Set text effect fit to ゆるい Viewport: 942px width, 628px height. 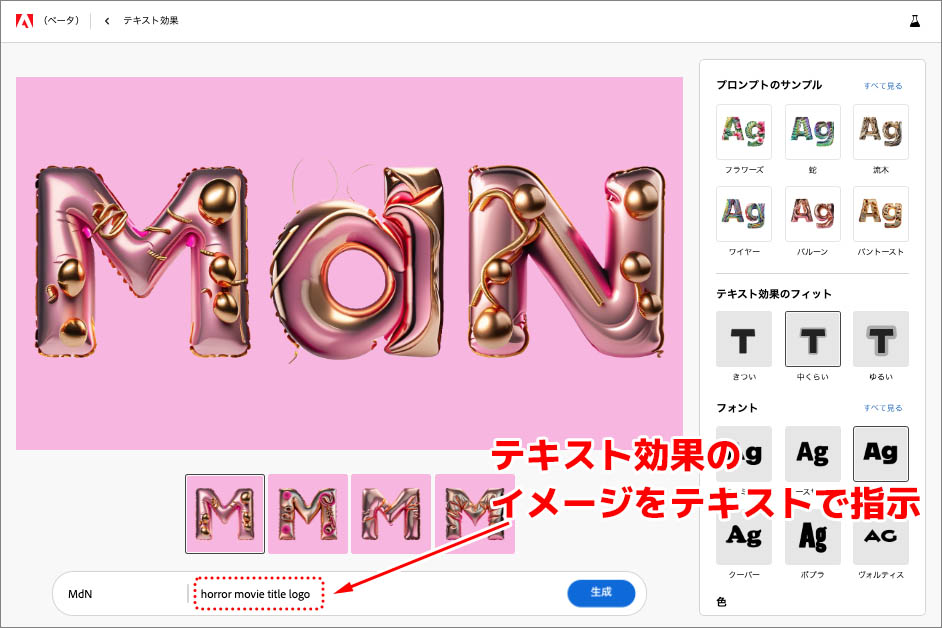click(880, 339)
